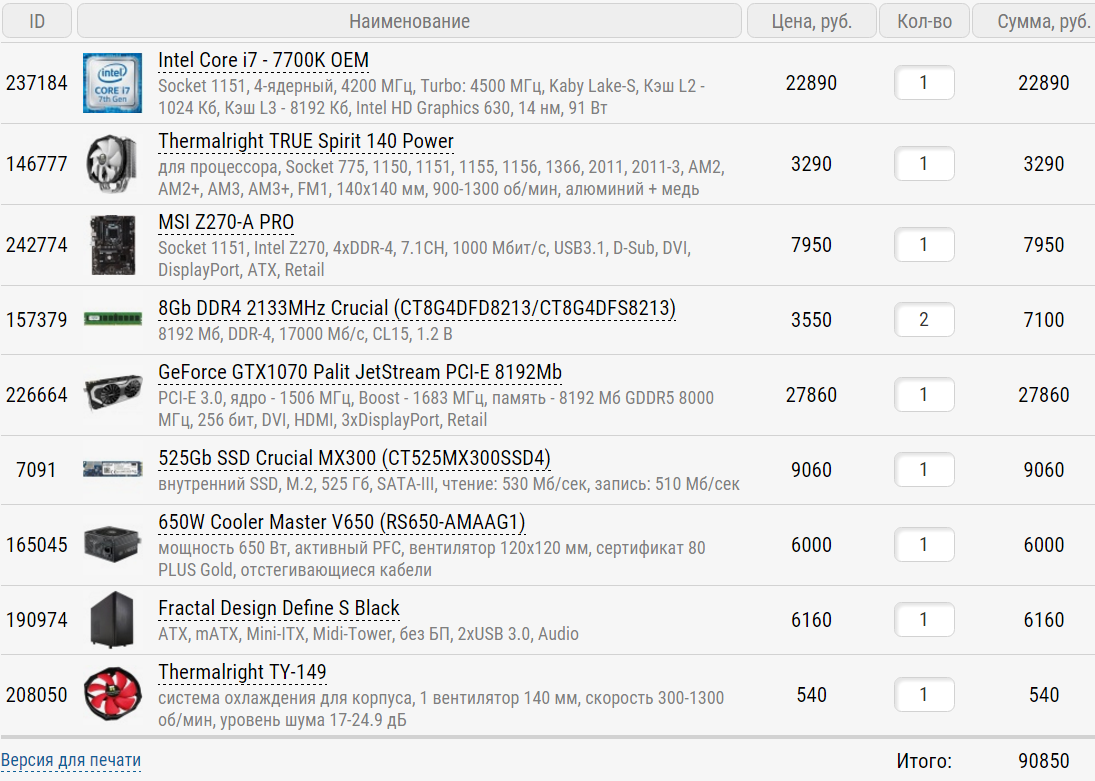Screen dimensions: 1095x781
Task: Click the MSI Z270-A PRO motherboard image
Action: [112, 245]
